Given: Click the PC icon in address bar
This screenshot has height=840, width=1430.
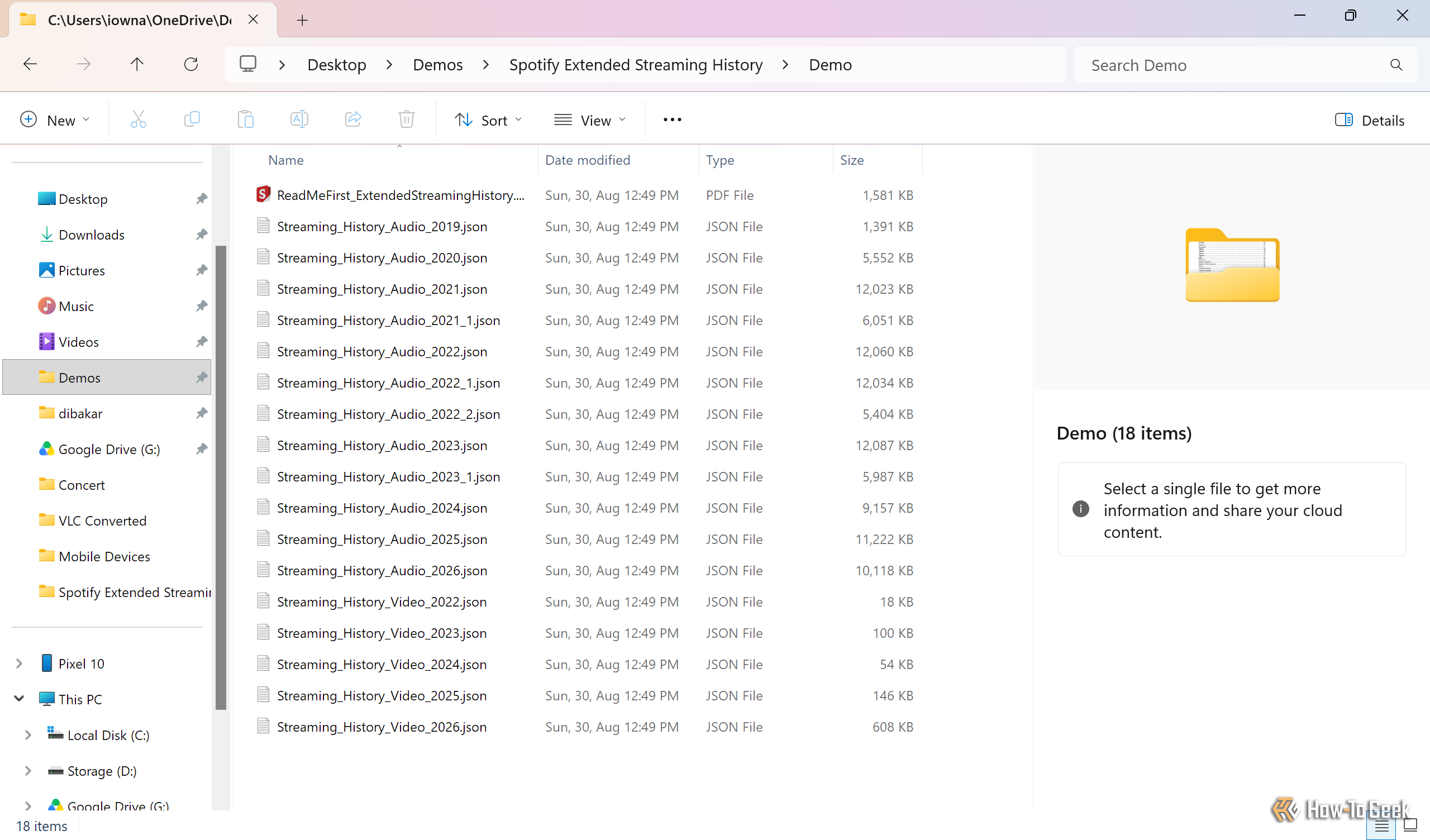Looking at the screenshot, I should click(248, 64).
